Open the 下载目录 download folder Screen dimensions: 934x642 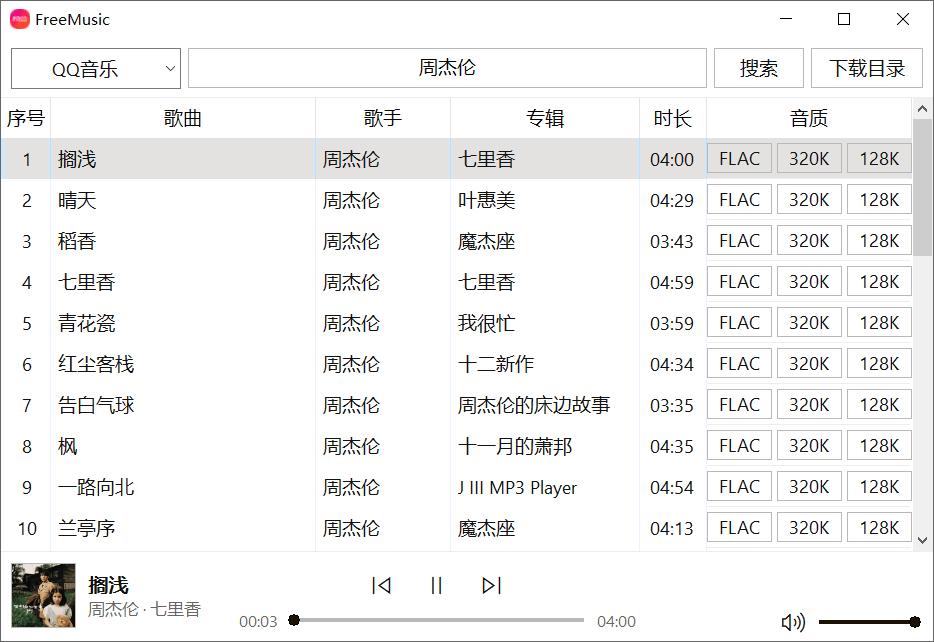[x=867, y=68]
